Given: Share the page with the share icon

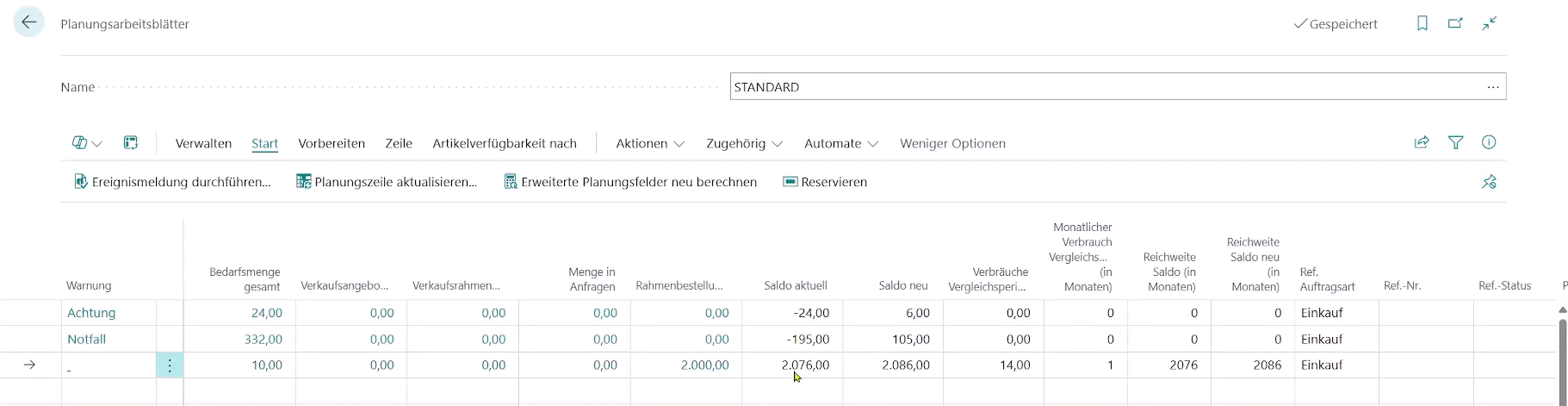Looking at the screenshot, I should pyautogui.click(x=1422, y=143).
